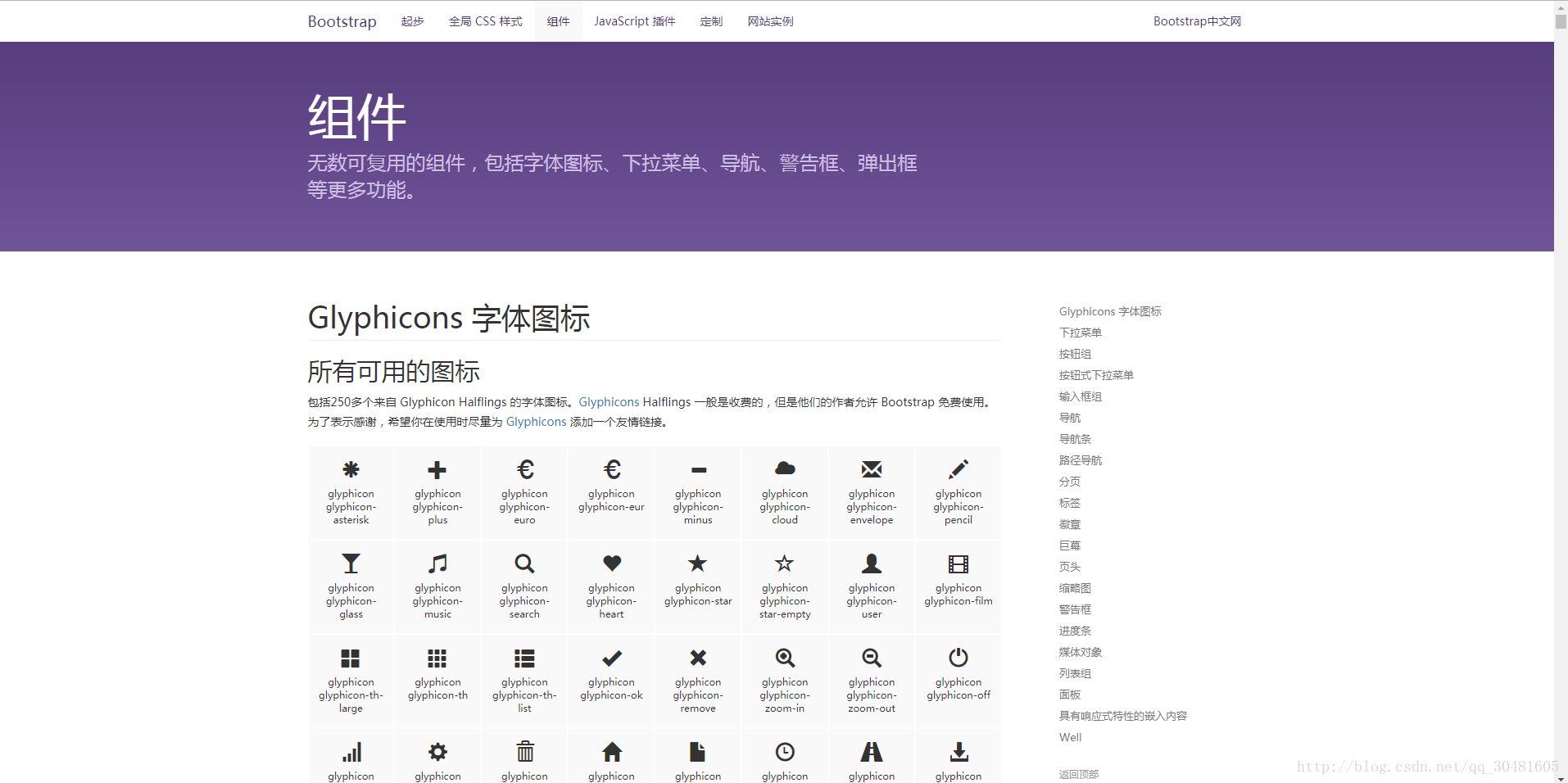
Task: Click 返回顶部 back to top link
Action: (x=1079, y=774)
